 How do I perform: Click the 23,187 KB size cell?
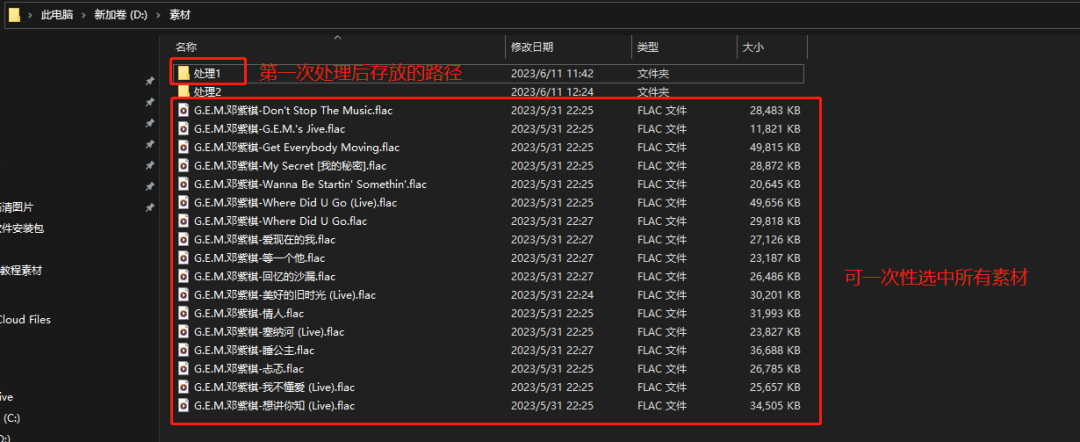pos(775,258)
